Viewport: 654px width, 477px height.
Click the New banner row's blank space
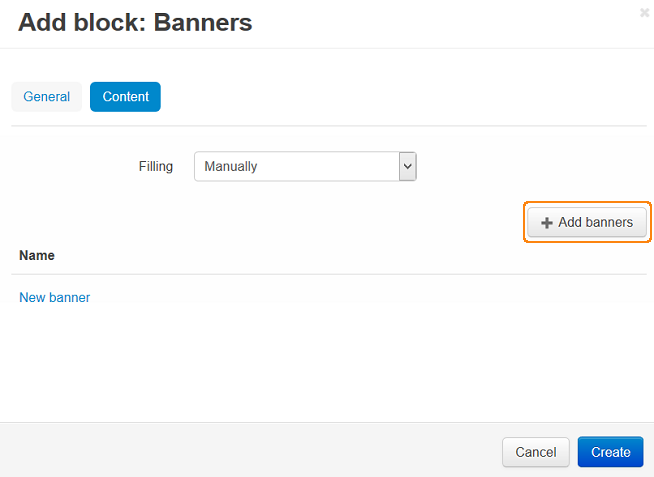click(x=367, y=297)
